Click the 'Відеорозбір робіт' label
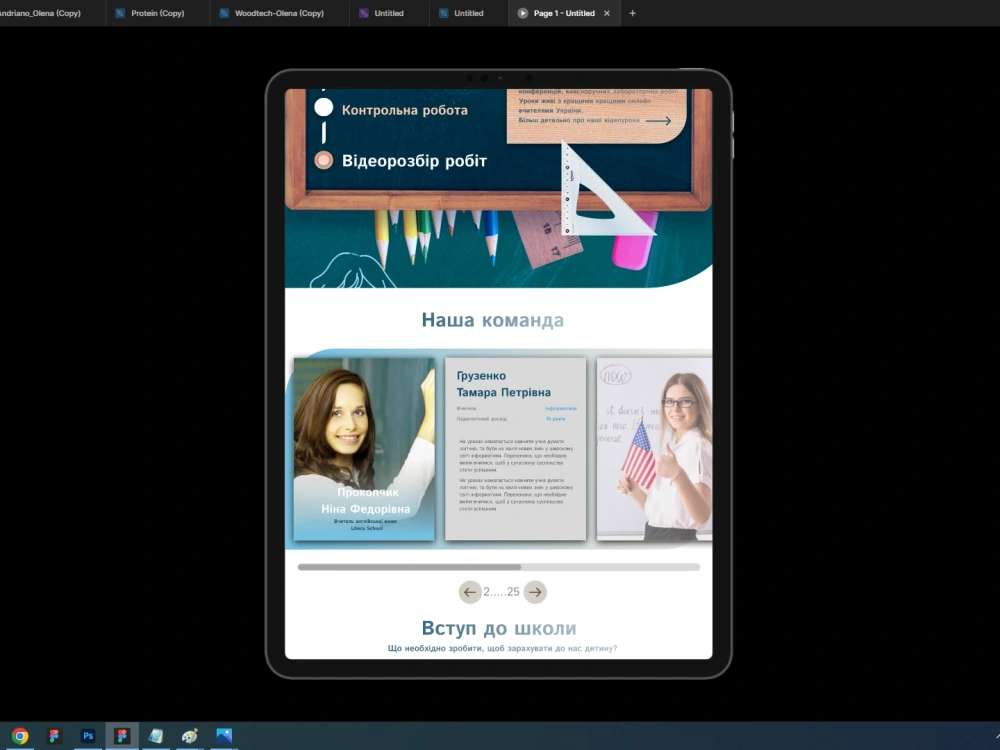Image resolution: width=1000 pixels, height=750 pixels. (x=414, y=161)
